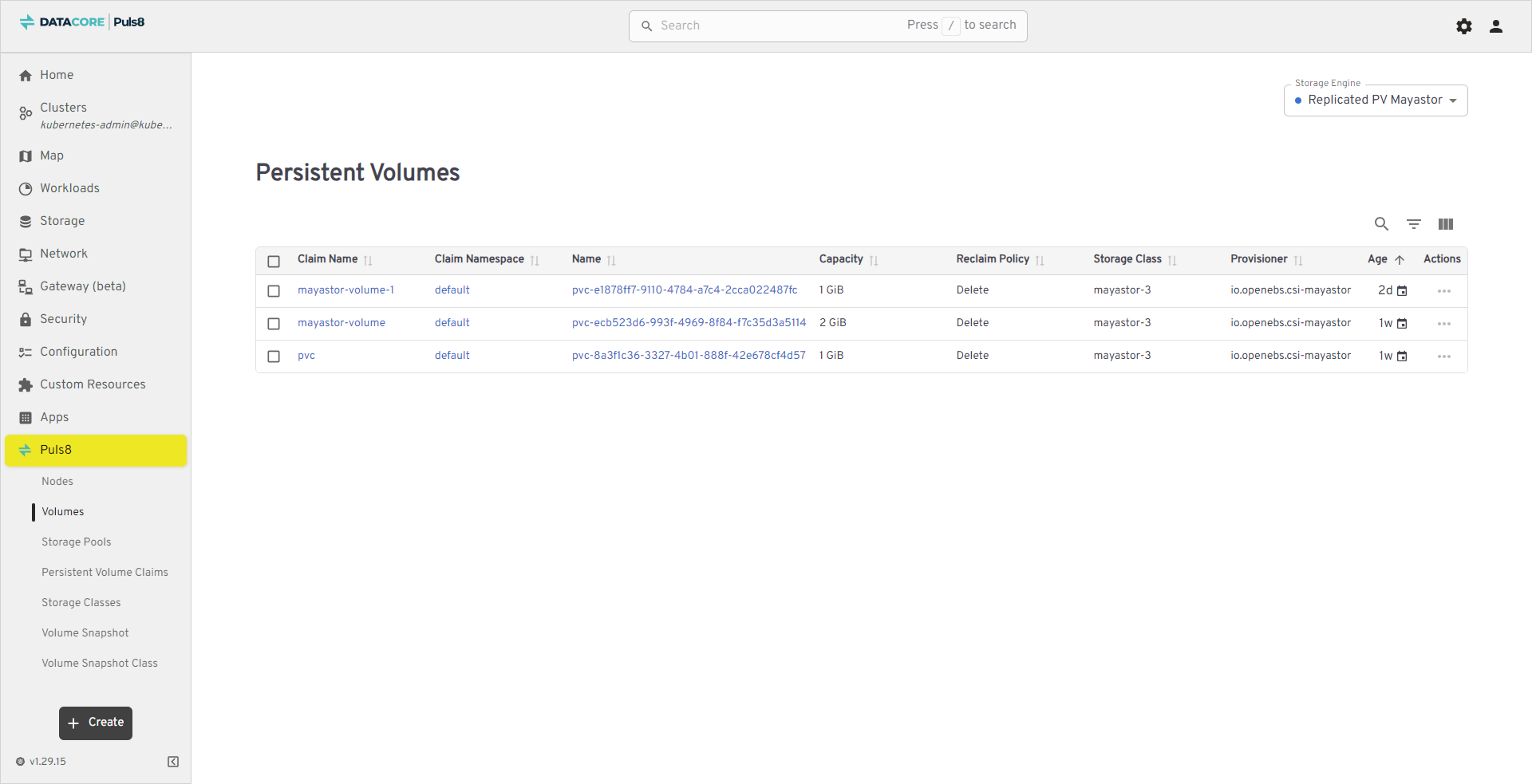
Task: Open the column visibility icon
Action: pos(1445,224)
